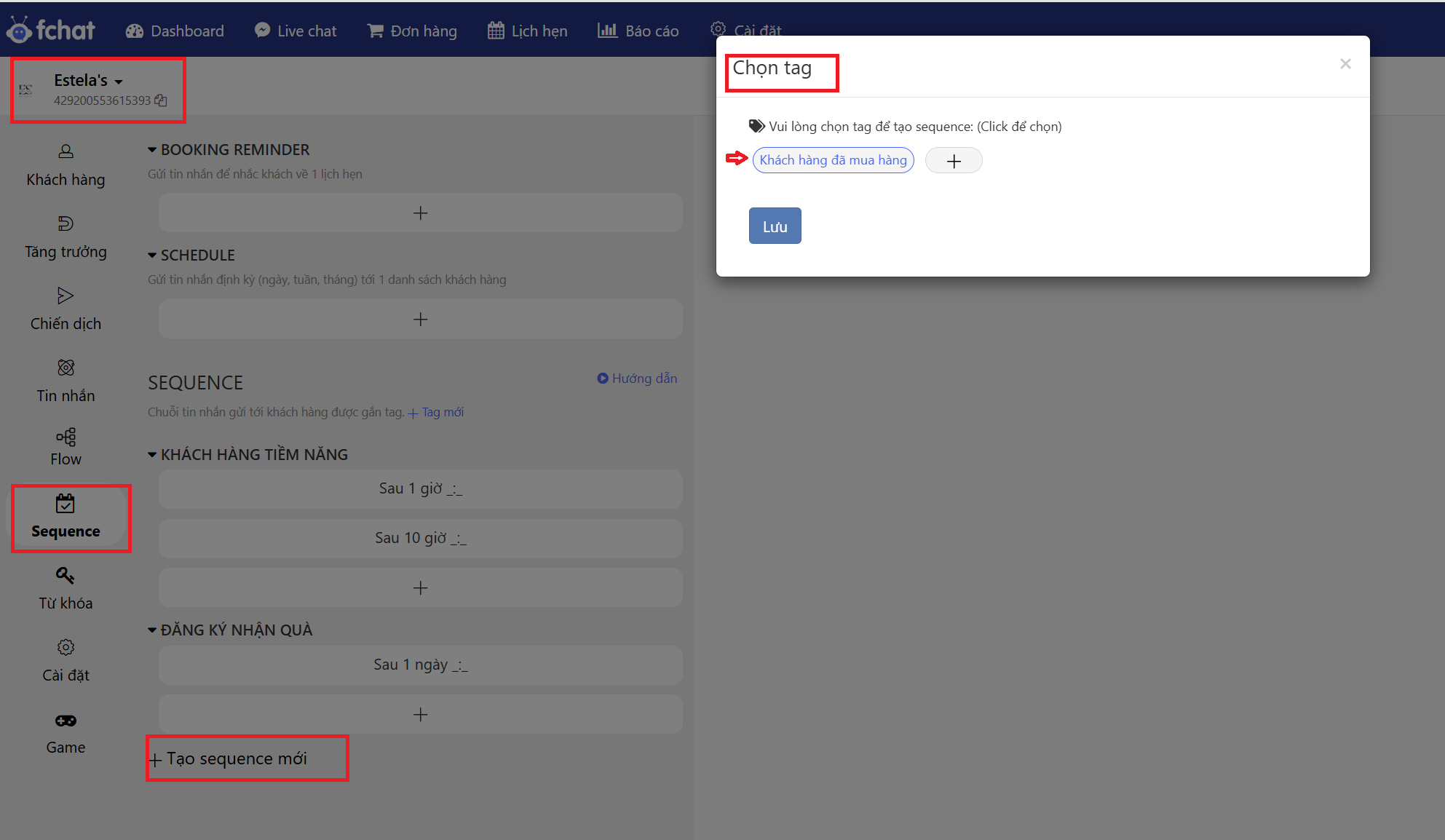Screen dimensions: 1445x840
Task: Add step under KHÁCH HÀNG TIỀM NĂNG
Action: (421, 587)
